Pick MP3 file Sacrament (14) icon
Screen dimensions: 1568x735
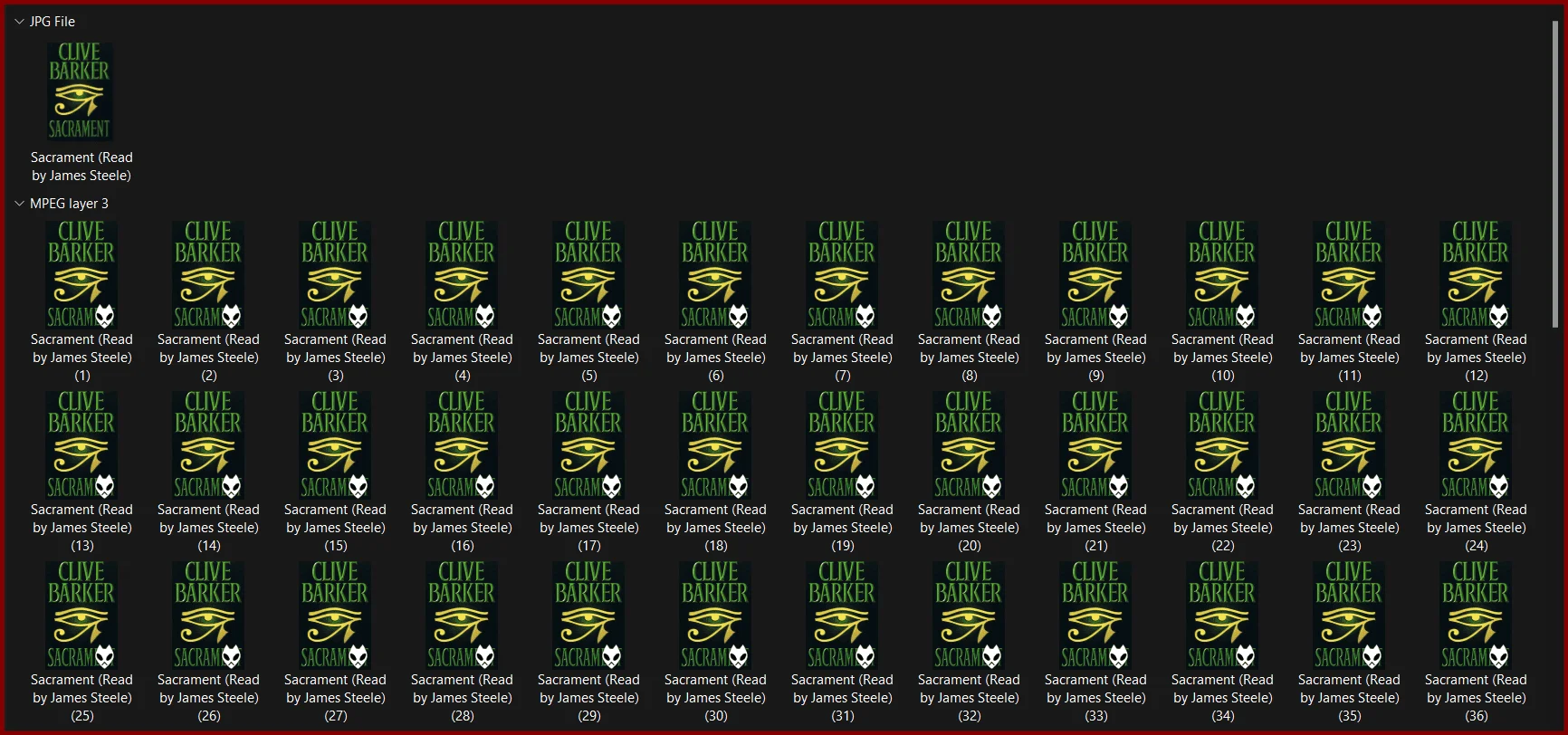208,444
